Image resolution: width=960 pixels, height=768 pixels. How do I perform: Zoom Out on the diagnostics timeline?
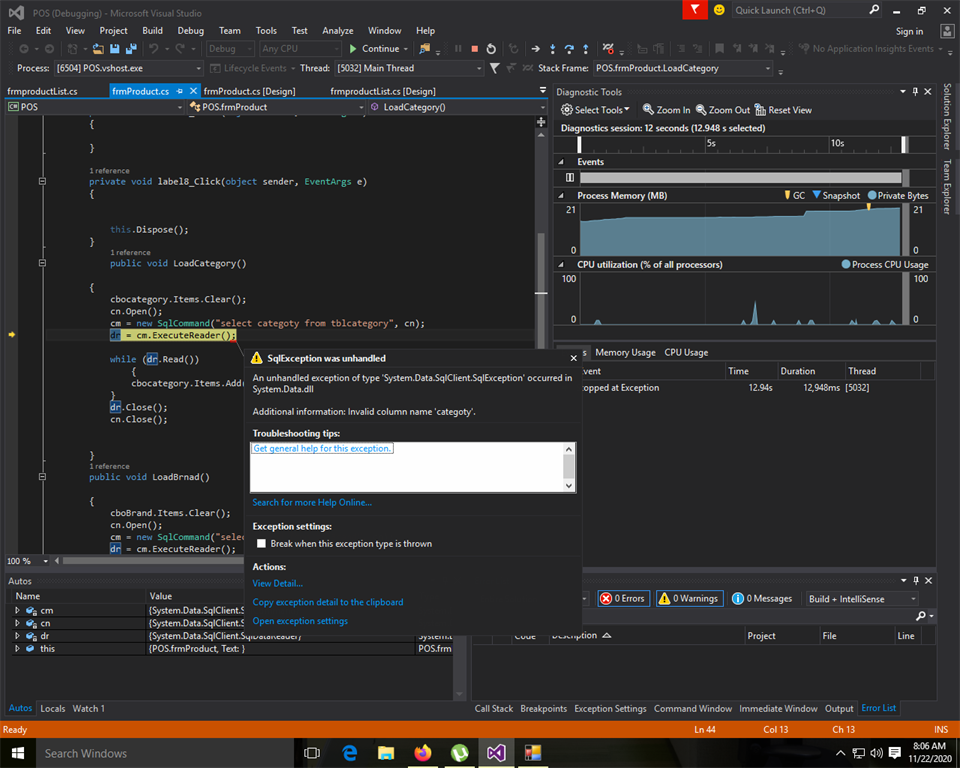[722, 110]
